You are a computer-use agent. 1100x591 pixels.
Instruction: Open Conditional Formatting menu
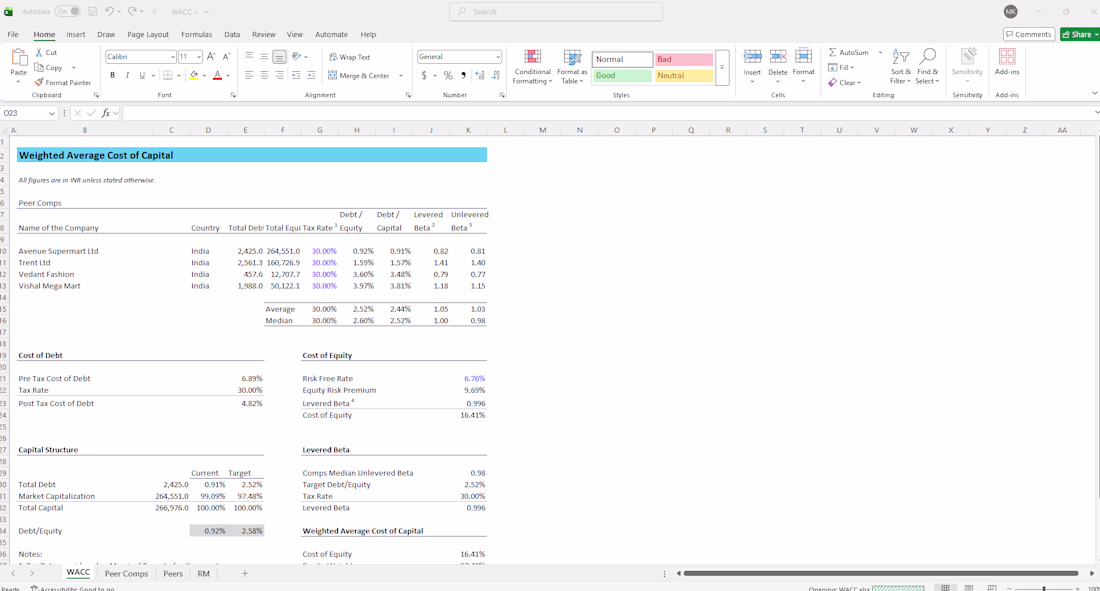click(x=532, y=67)
